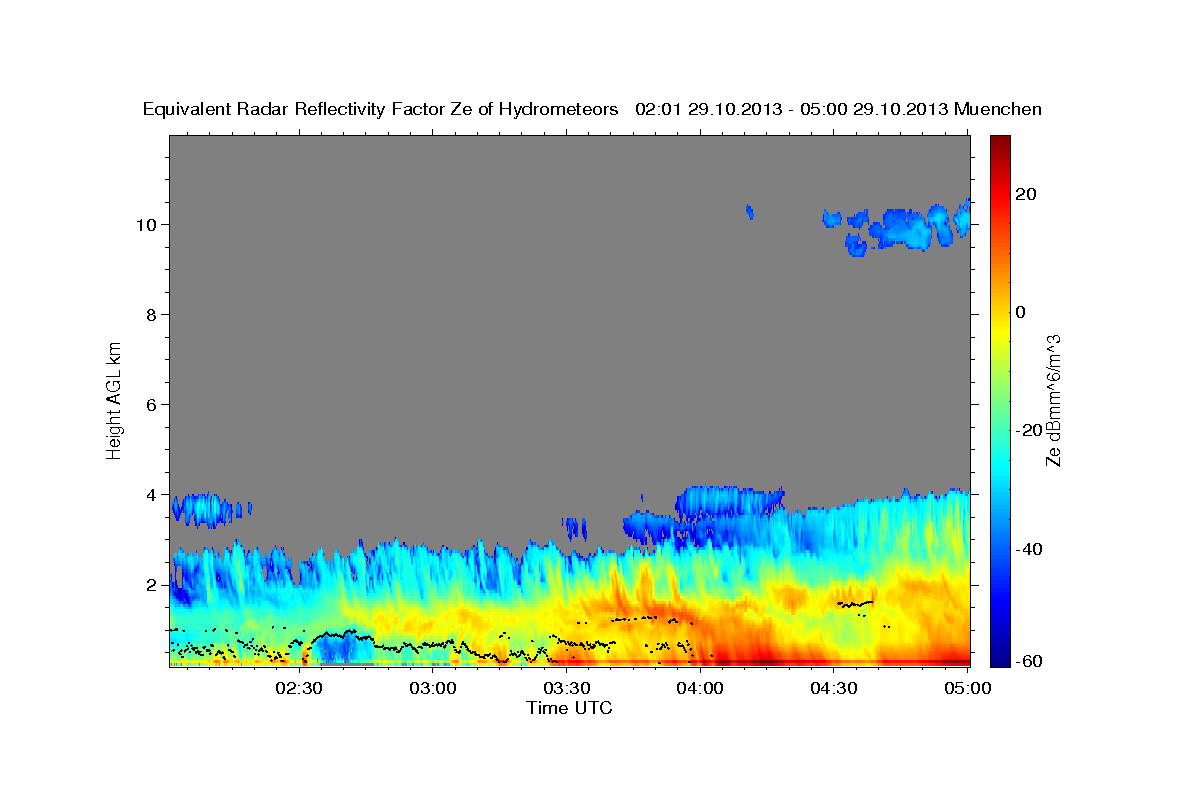The image size is (1200, 800).
Task: Click the colorbar tick label 0
Action: coord(1020,312)
